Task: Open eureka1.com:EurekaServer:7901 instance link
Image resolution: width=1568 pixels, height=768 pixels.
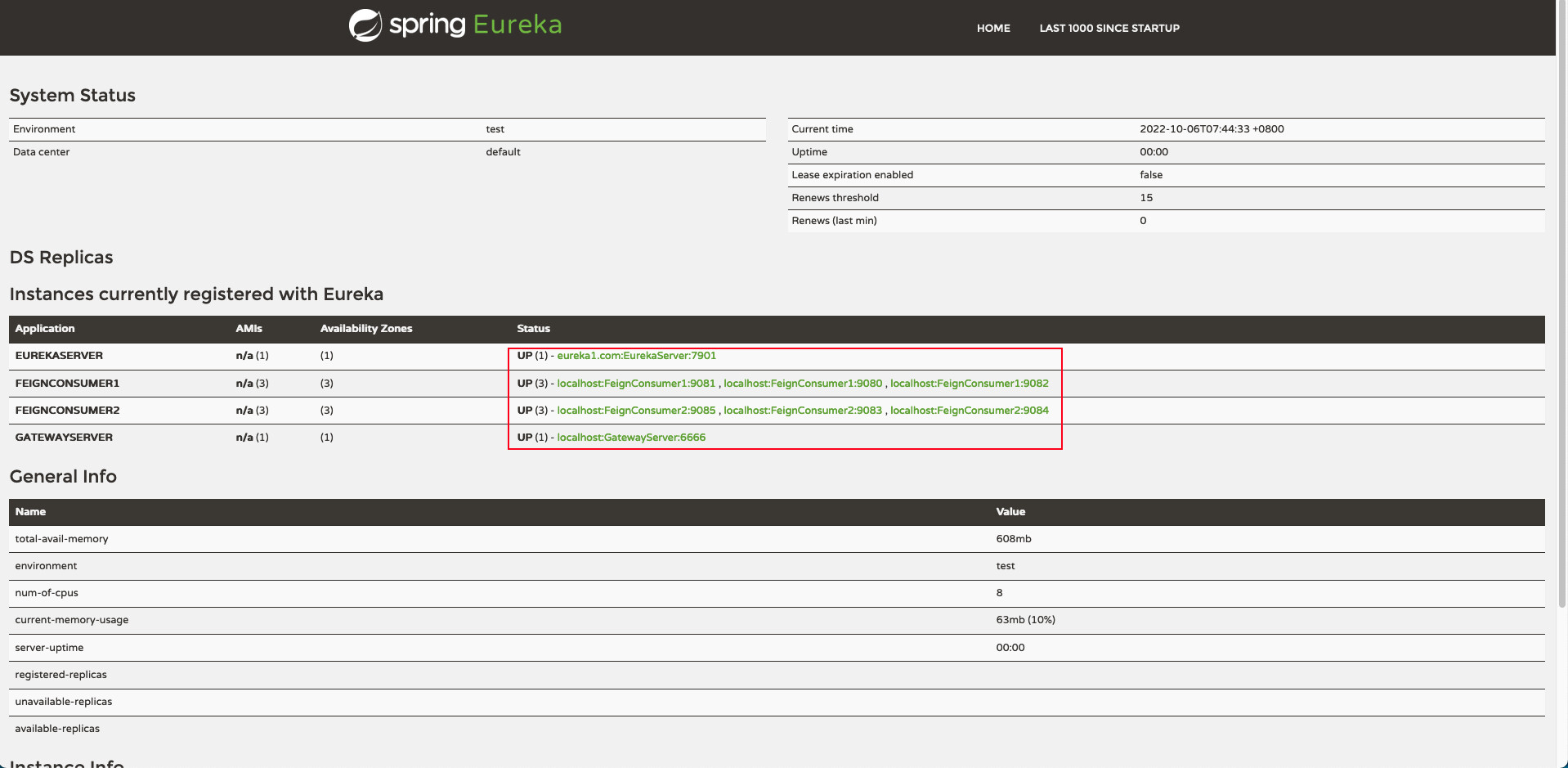Action: tap(636, 356)
